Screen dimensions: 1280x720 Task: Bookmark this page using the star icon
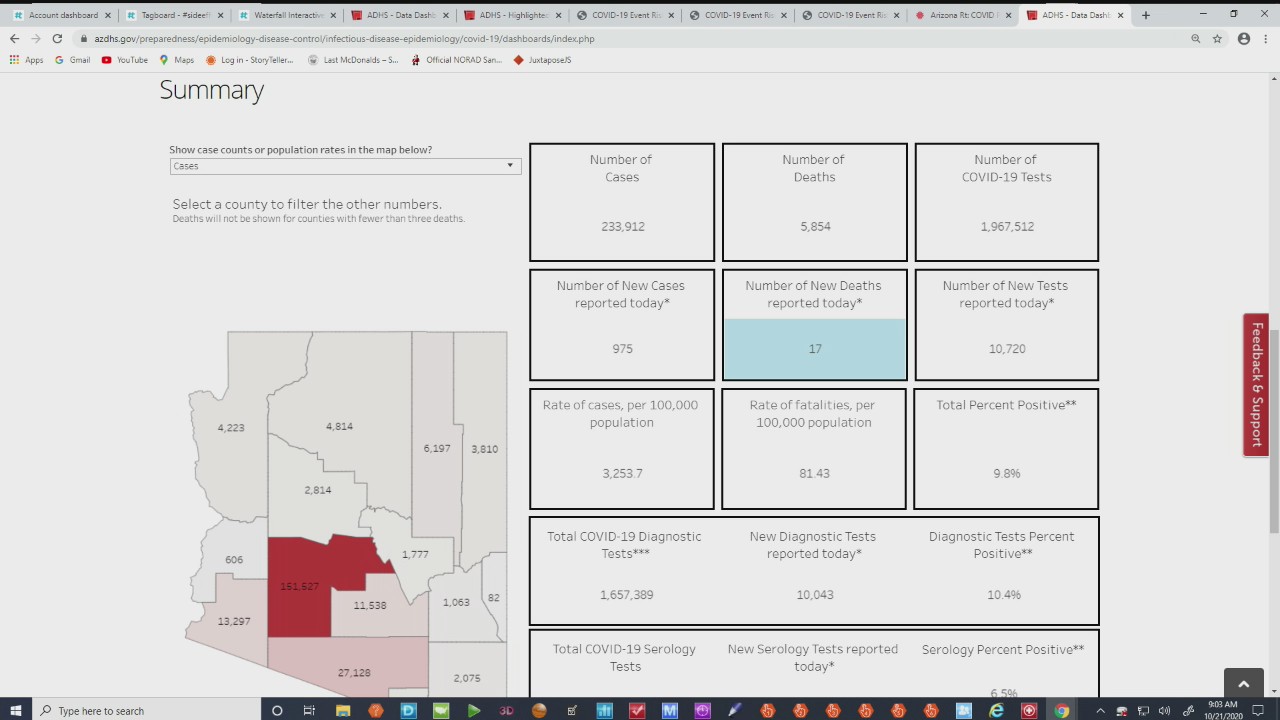click(x=1217, y=38)
